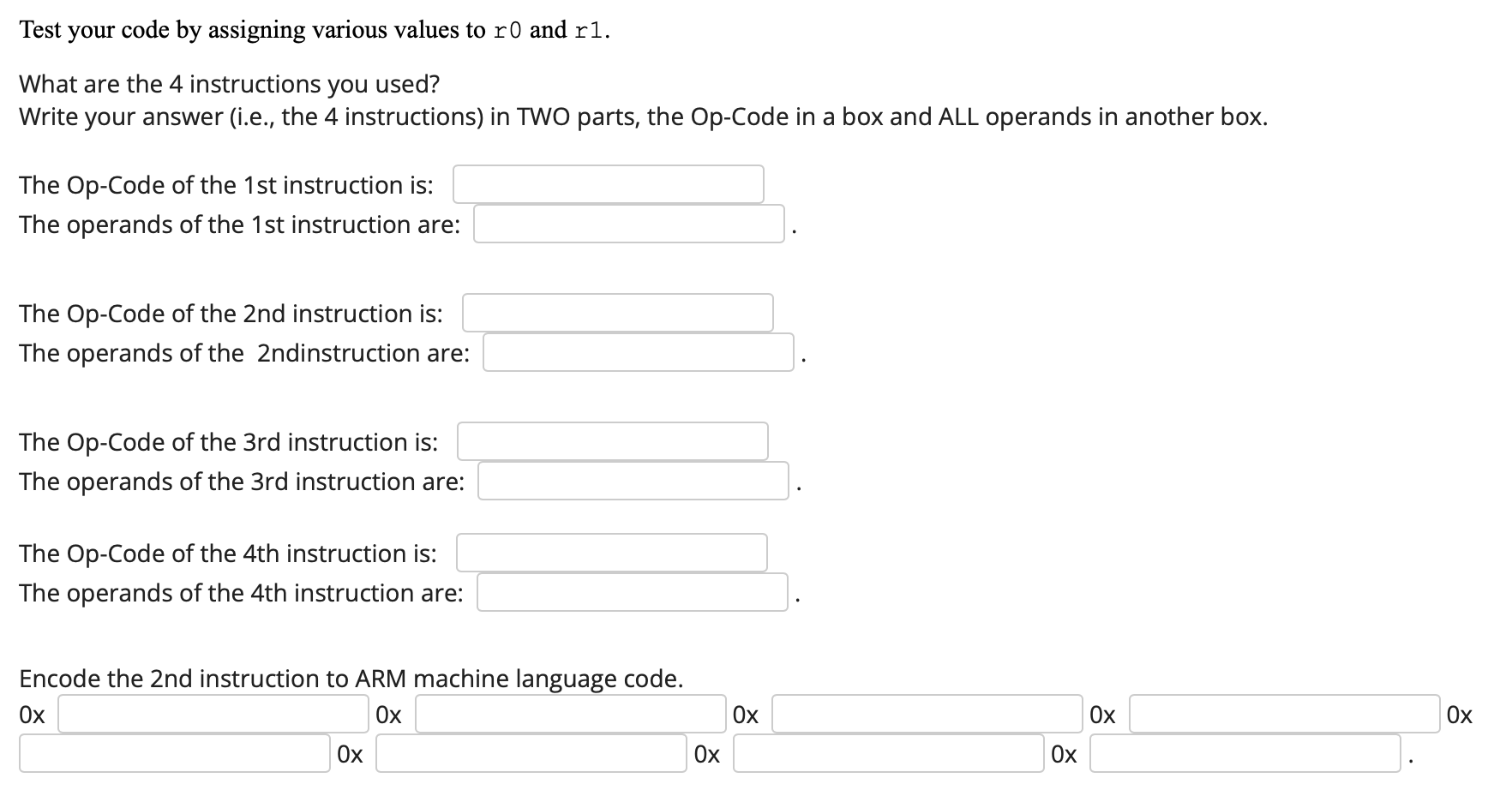Activate the 4th instruction Op-Code field

coord(611,553)
